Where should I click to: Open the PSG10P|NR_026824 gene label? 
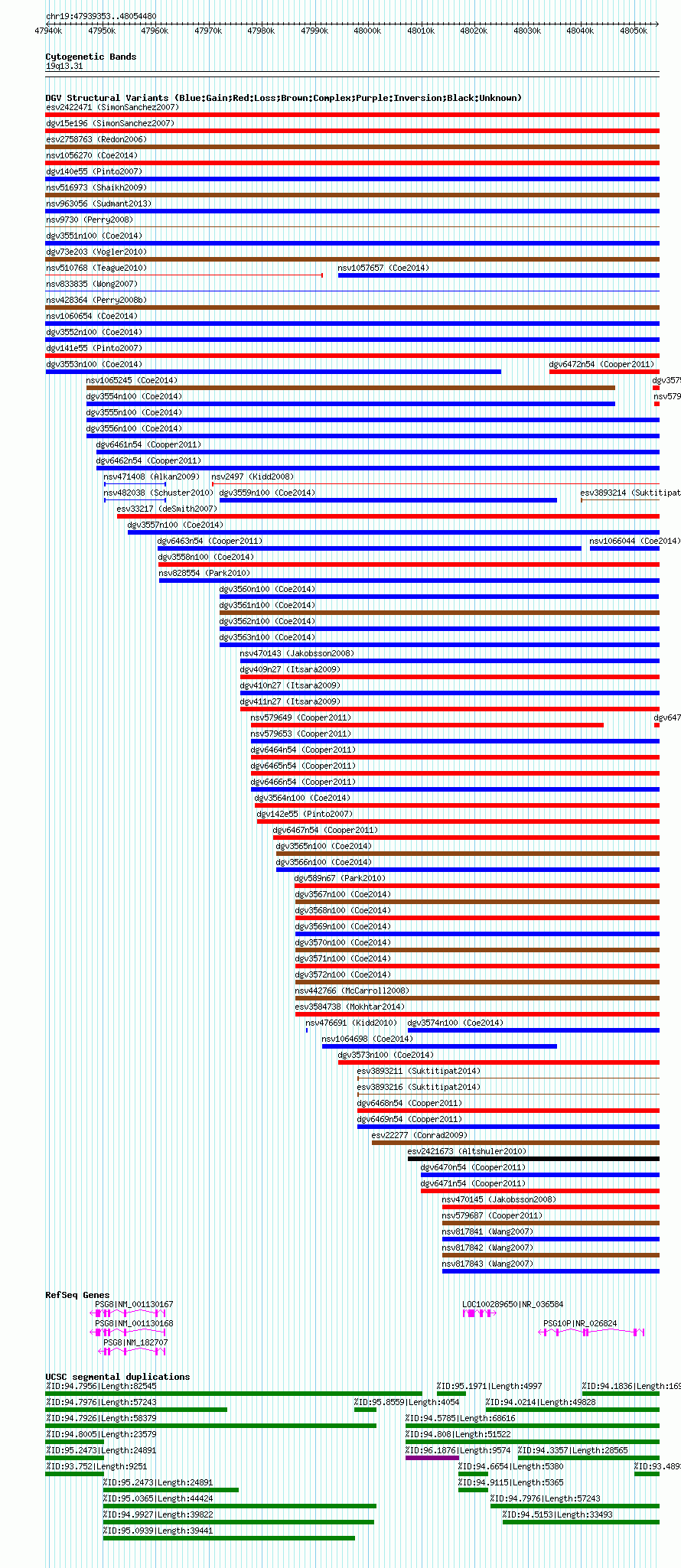580,1322
